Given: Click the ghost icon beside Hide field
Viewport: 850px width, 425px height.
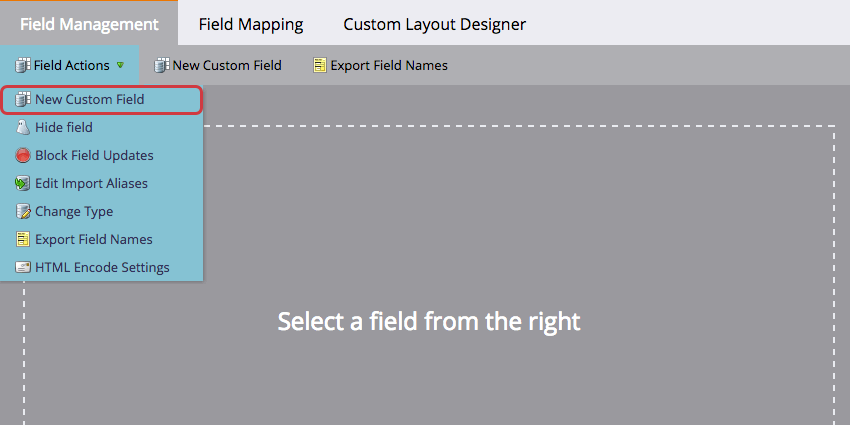Looking at the screenshot, I should tap(23, 127).
